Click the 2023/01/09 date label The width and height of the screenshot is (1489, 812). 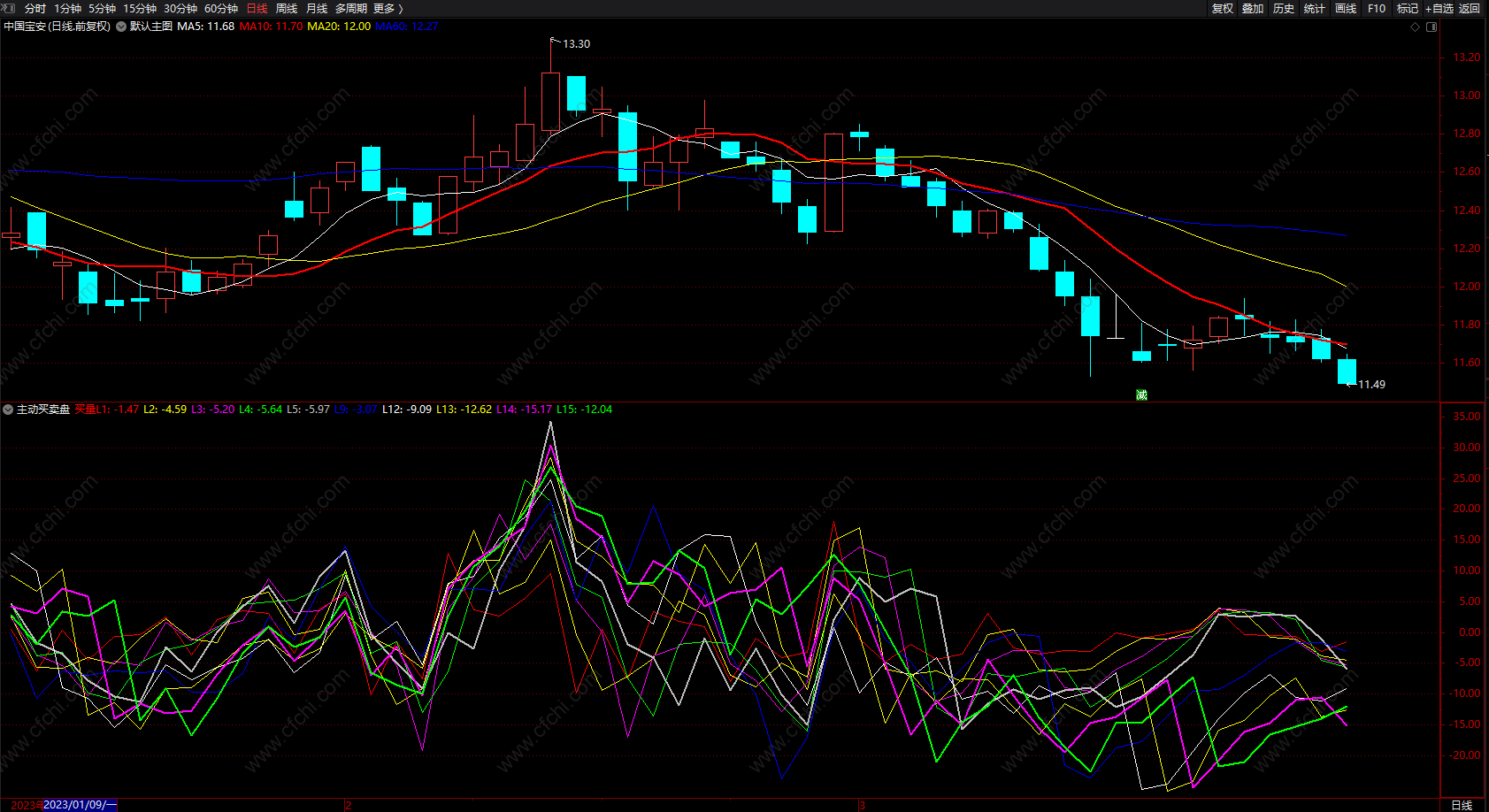[80, 805]
